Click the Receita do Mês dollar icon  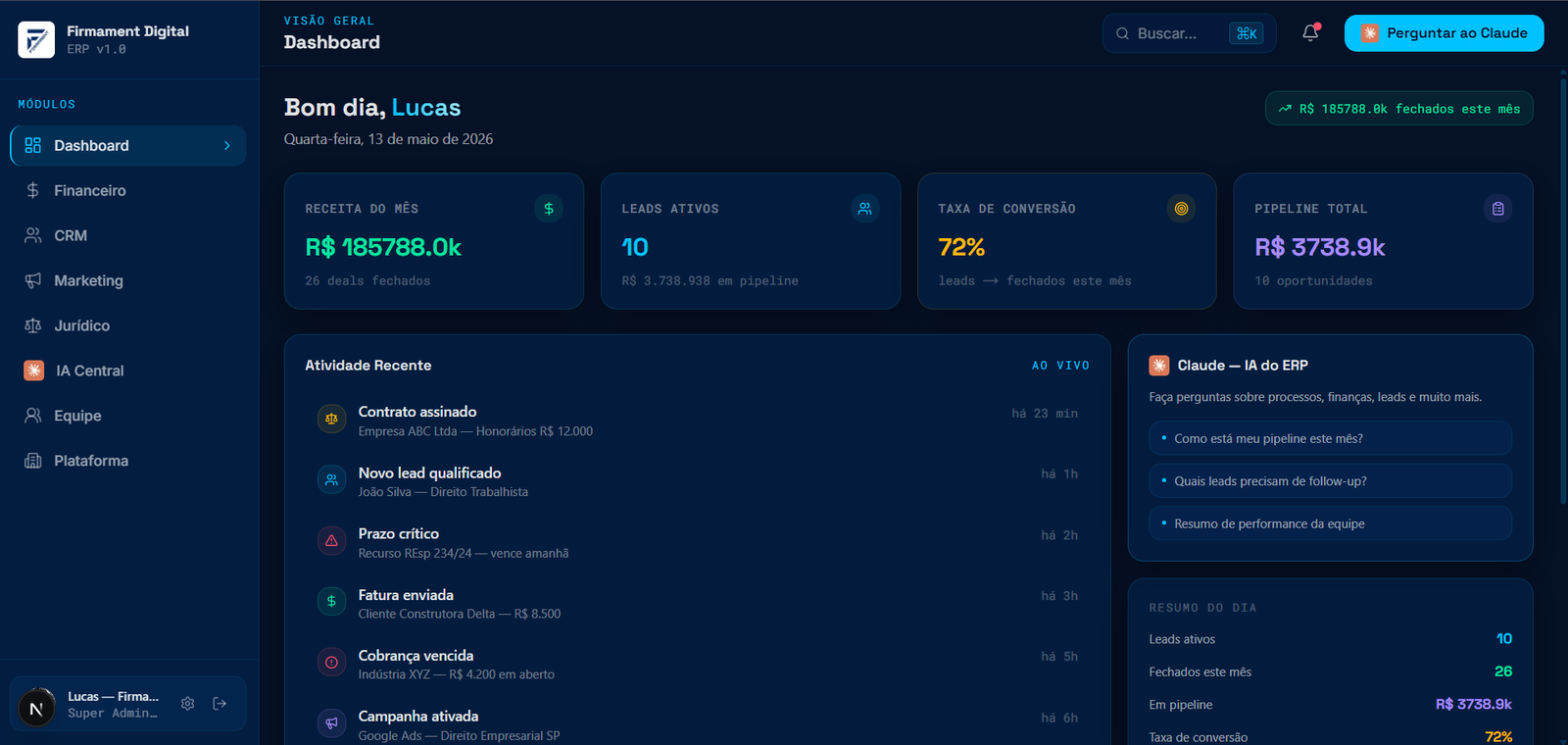pos(549,209)
